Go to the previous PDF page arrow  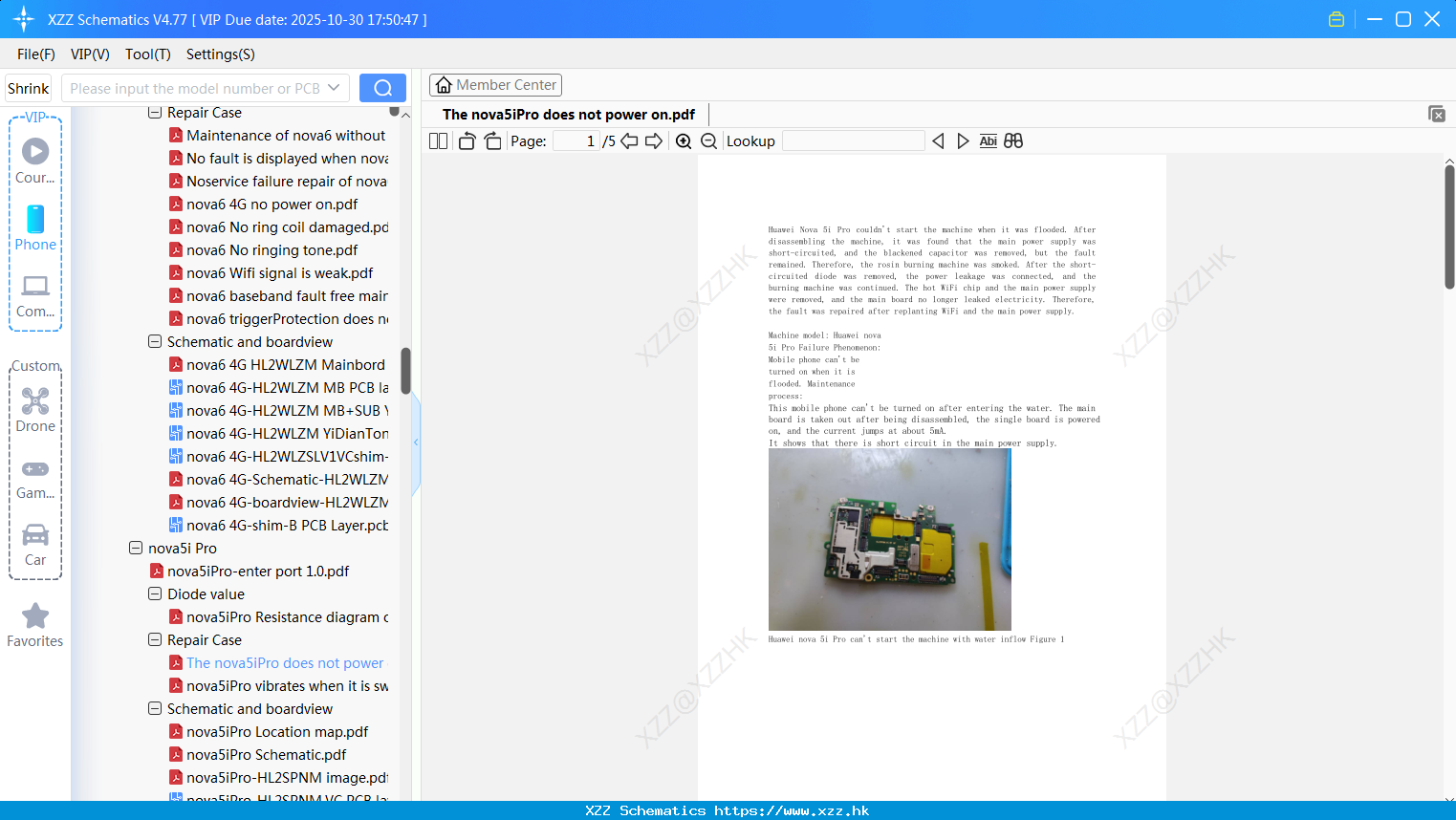(x=629, y=141)
